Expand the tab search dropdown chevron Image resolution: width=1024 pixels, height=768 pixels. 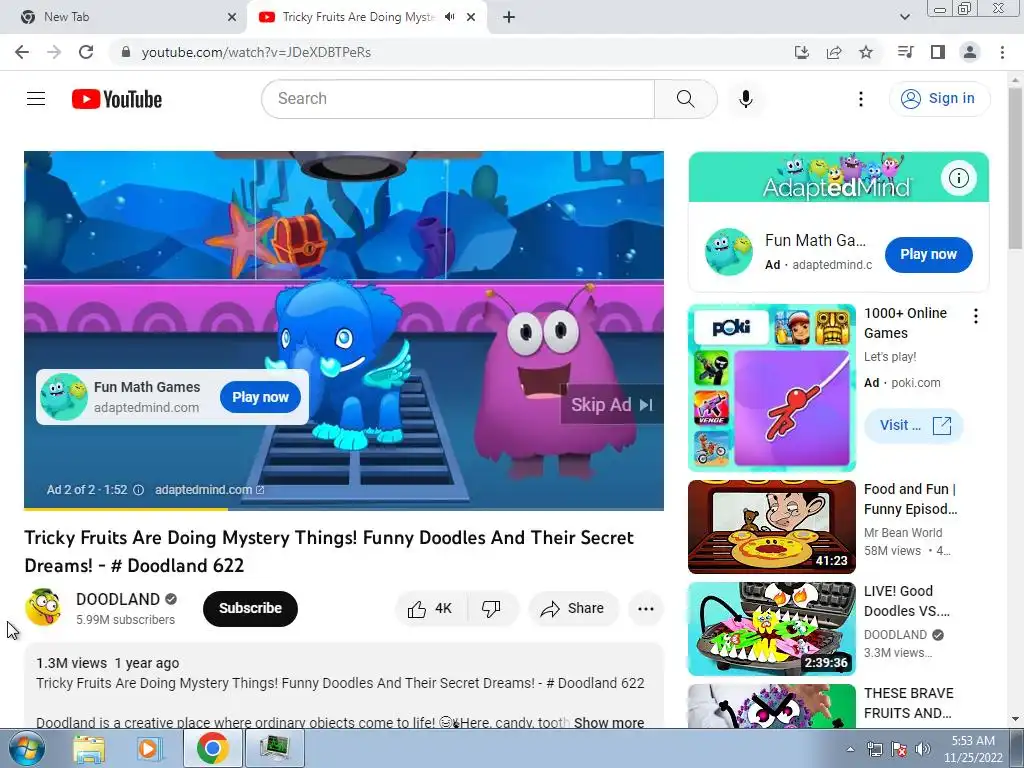click(904, 17)
